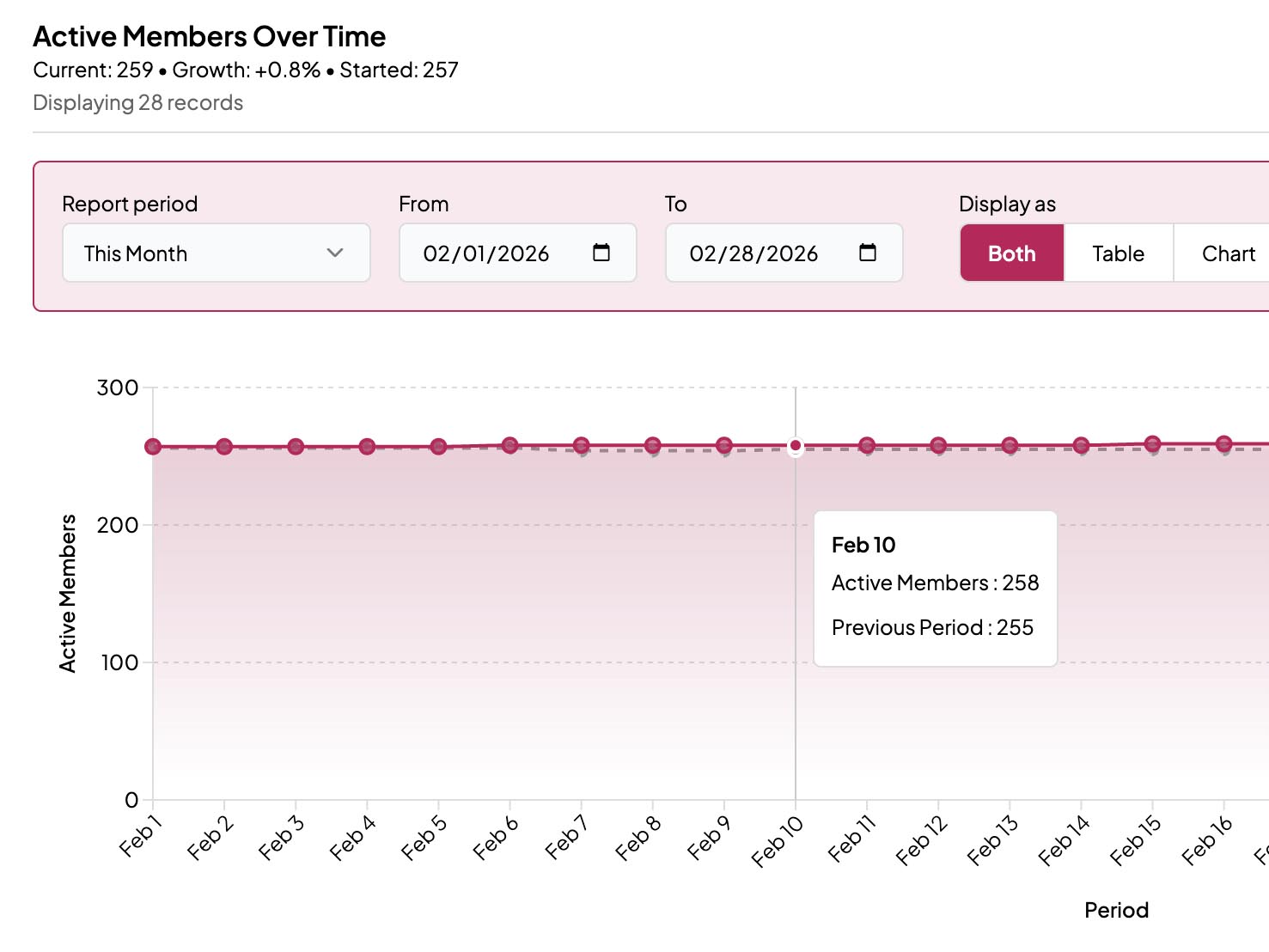Click the +0.8% growth statistic
Image resolution: width=1269 pixels, height=952 pixels.
click(284, 70)
